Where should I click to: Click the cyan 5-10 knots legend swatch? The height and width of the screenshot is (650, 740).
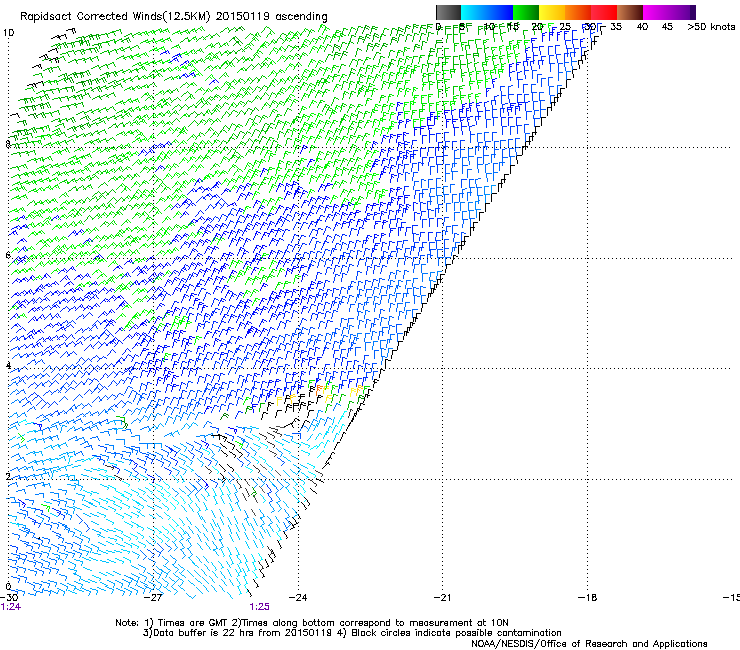(x=474, y=12)
